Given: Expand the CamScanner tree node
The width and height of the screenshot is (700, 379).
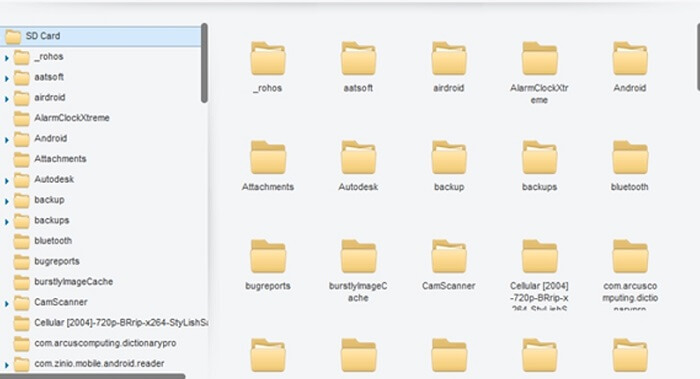Looking at the screenshot, I should click(x=7, y=304).
